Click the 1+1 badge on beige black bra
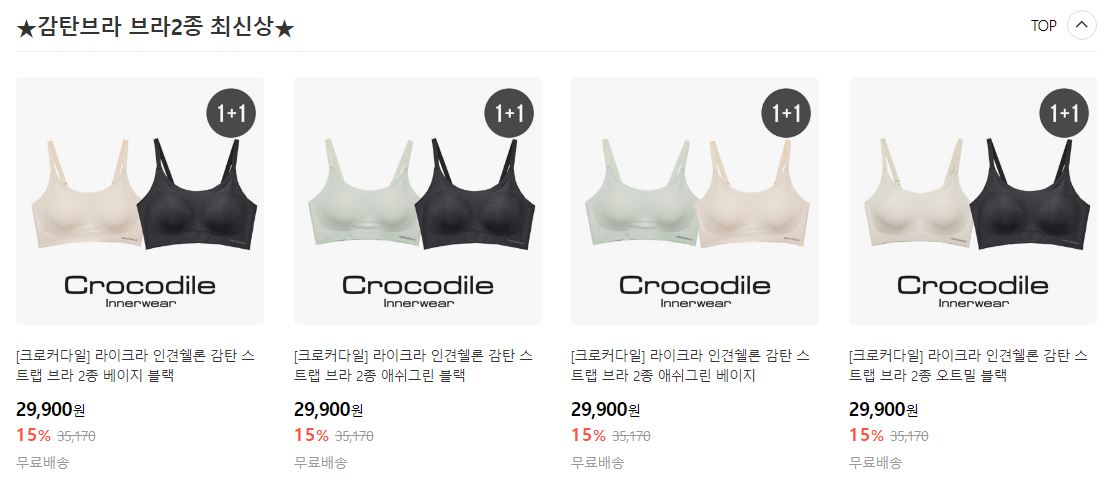Screen dimensions: 1106x489 point(231,113)
